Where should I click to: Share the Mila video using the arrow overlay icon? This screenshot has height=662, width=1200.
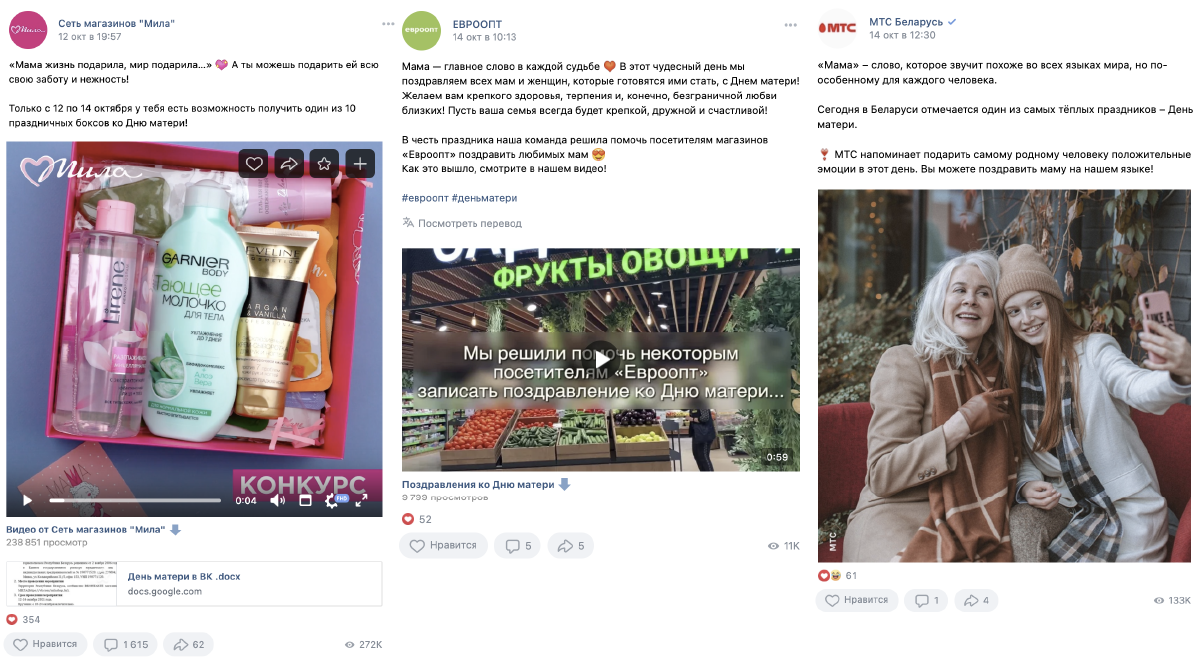click(x=289, y=163)
